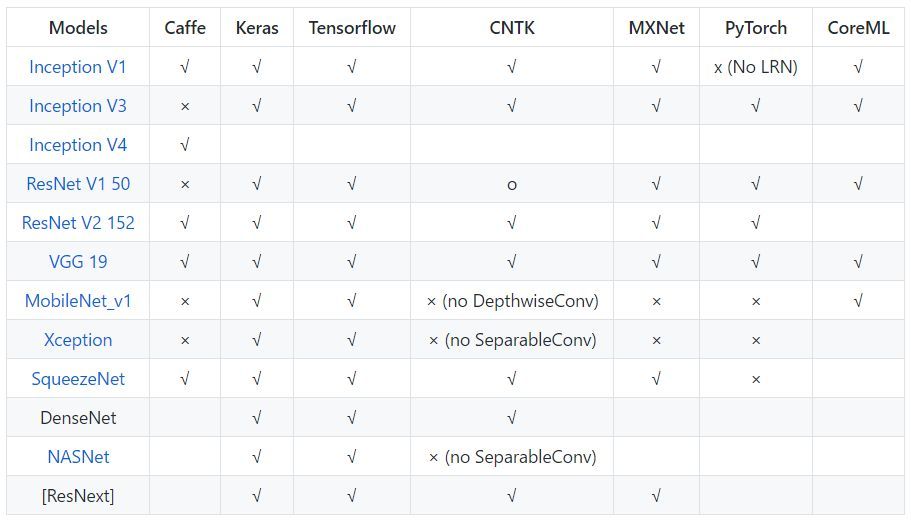Image resolution: width=911 pixels, height=520 pixels.
Task: Click the CNTK column header
Action: coord(512,28)
